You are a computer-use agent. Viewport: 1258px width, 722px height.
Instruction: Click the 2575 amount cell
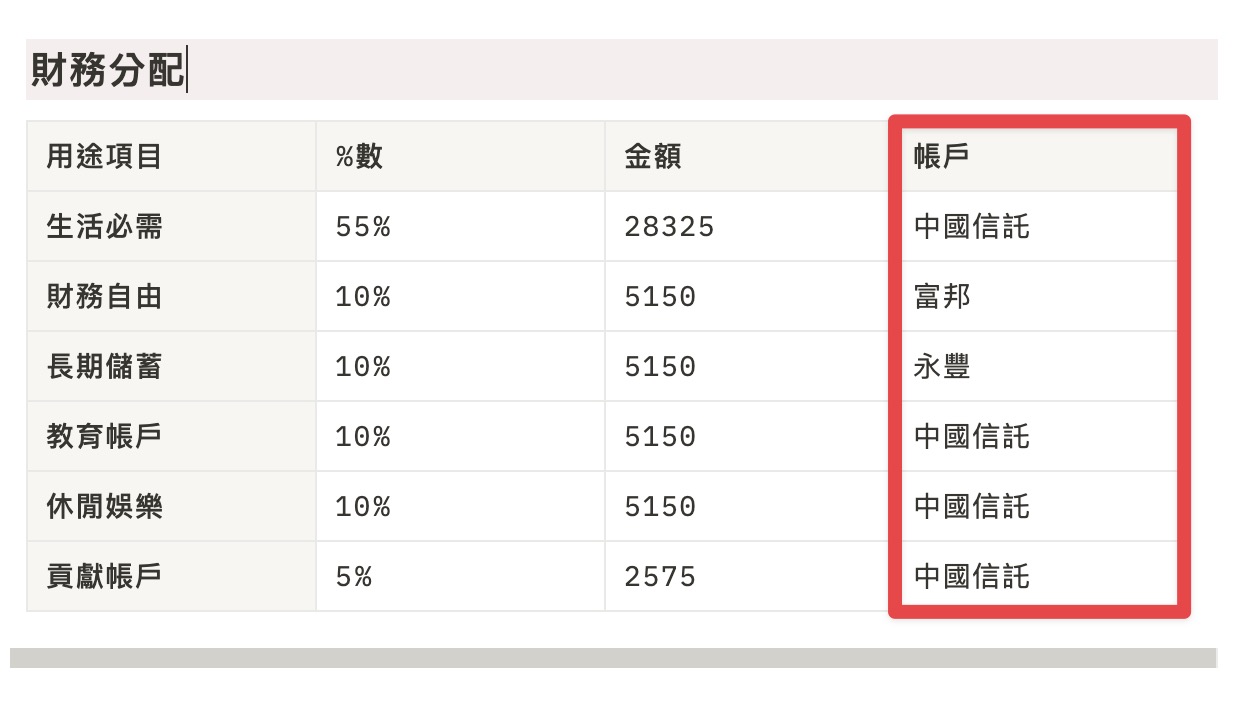point(749,576)
